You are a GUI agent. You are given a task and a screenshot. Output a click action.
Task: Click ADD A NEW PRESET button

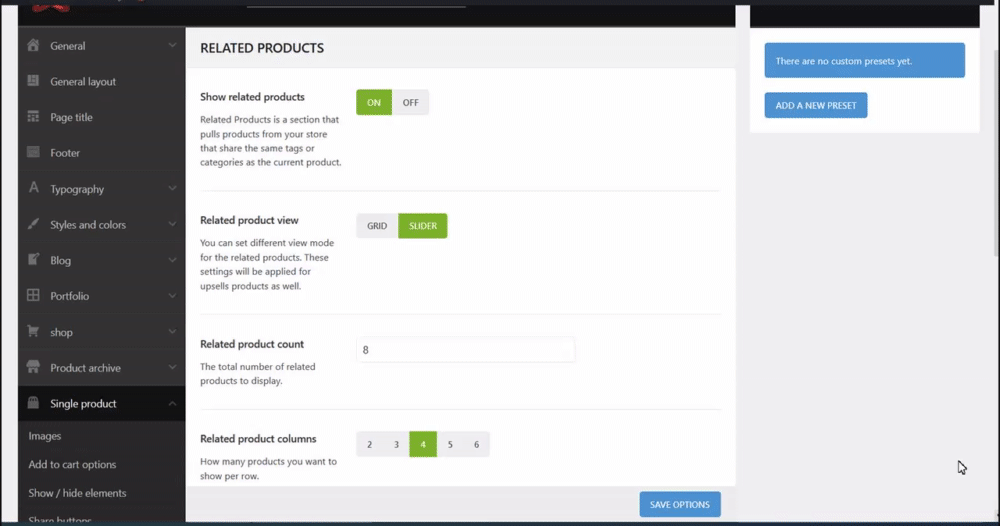click(816, 105)
